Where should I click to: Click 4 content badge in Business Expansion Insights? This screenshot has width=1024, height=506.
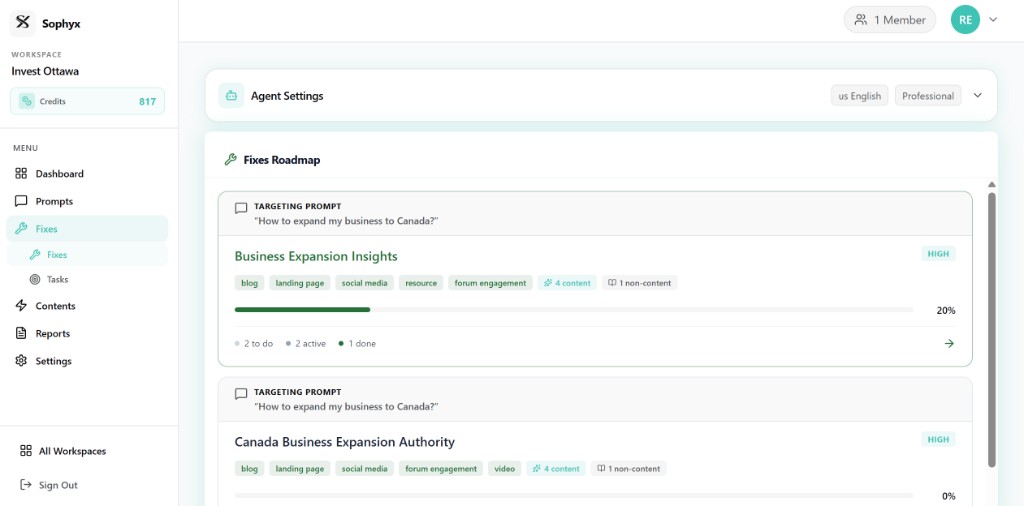point(567,283)
